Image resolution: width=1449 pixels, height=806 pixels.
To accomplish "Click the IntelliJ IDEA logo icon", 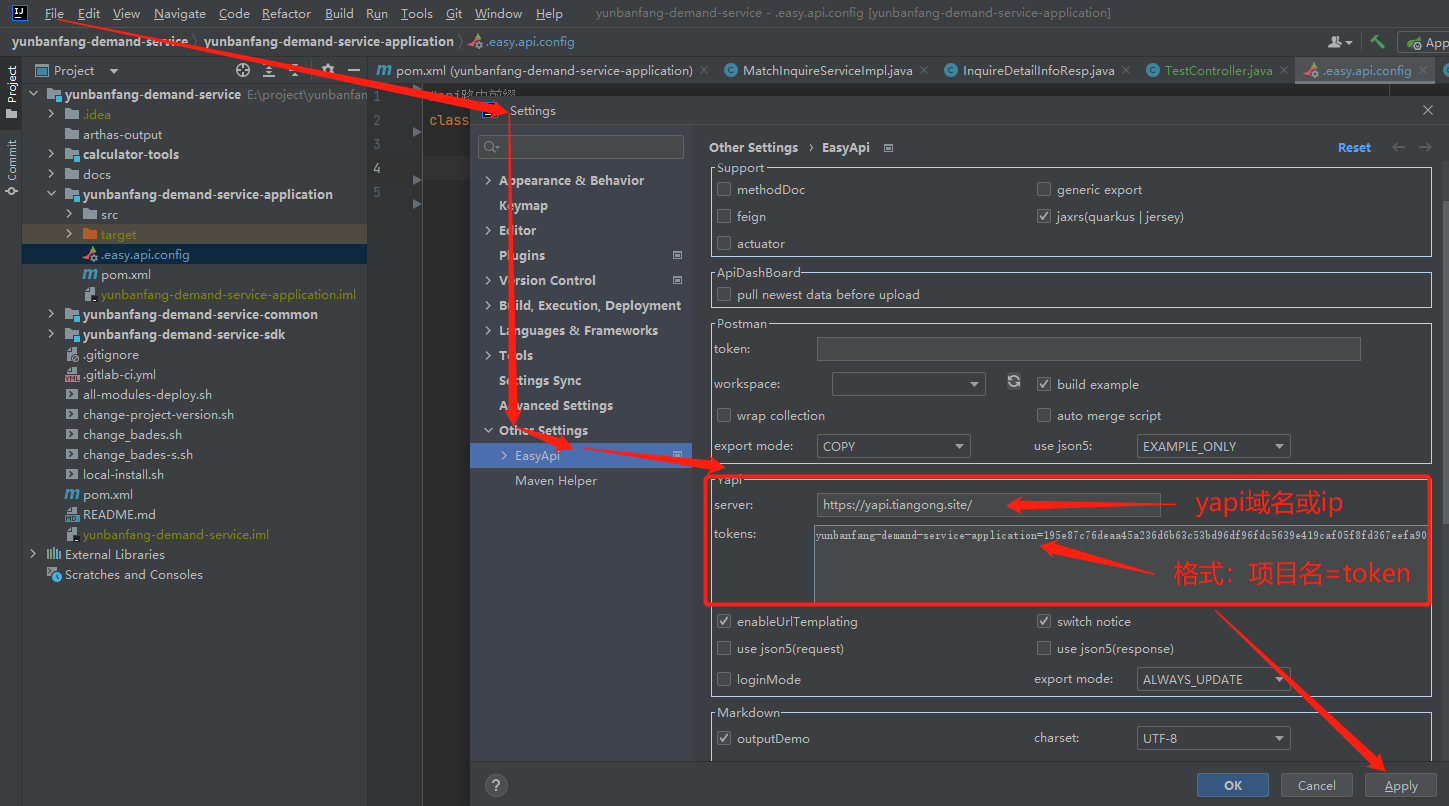I will tap(19, 13).
